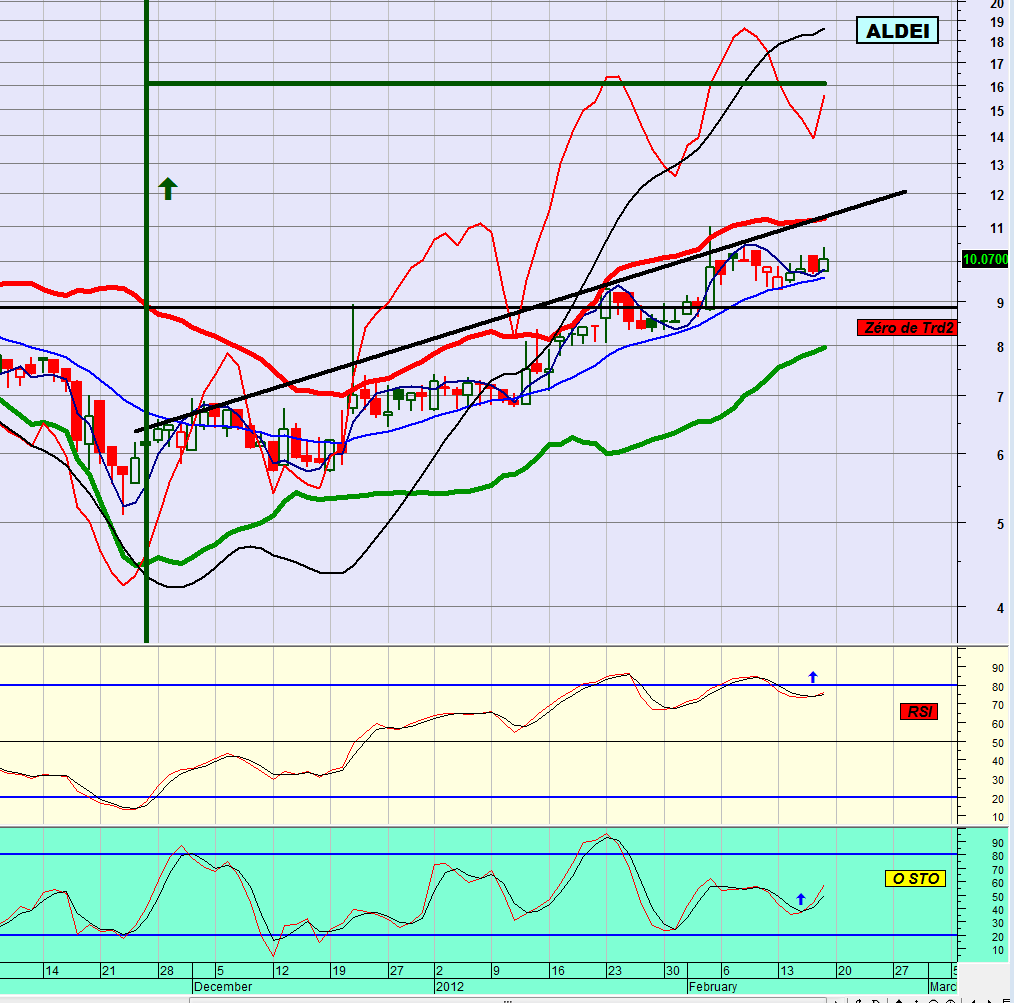Click the 'December' month label on time axis
1014x1003 pixels.
[x=223, y=987]
